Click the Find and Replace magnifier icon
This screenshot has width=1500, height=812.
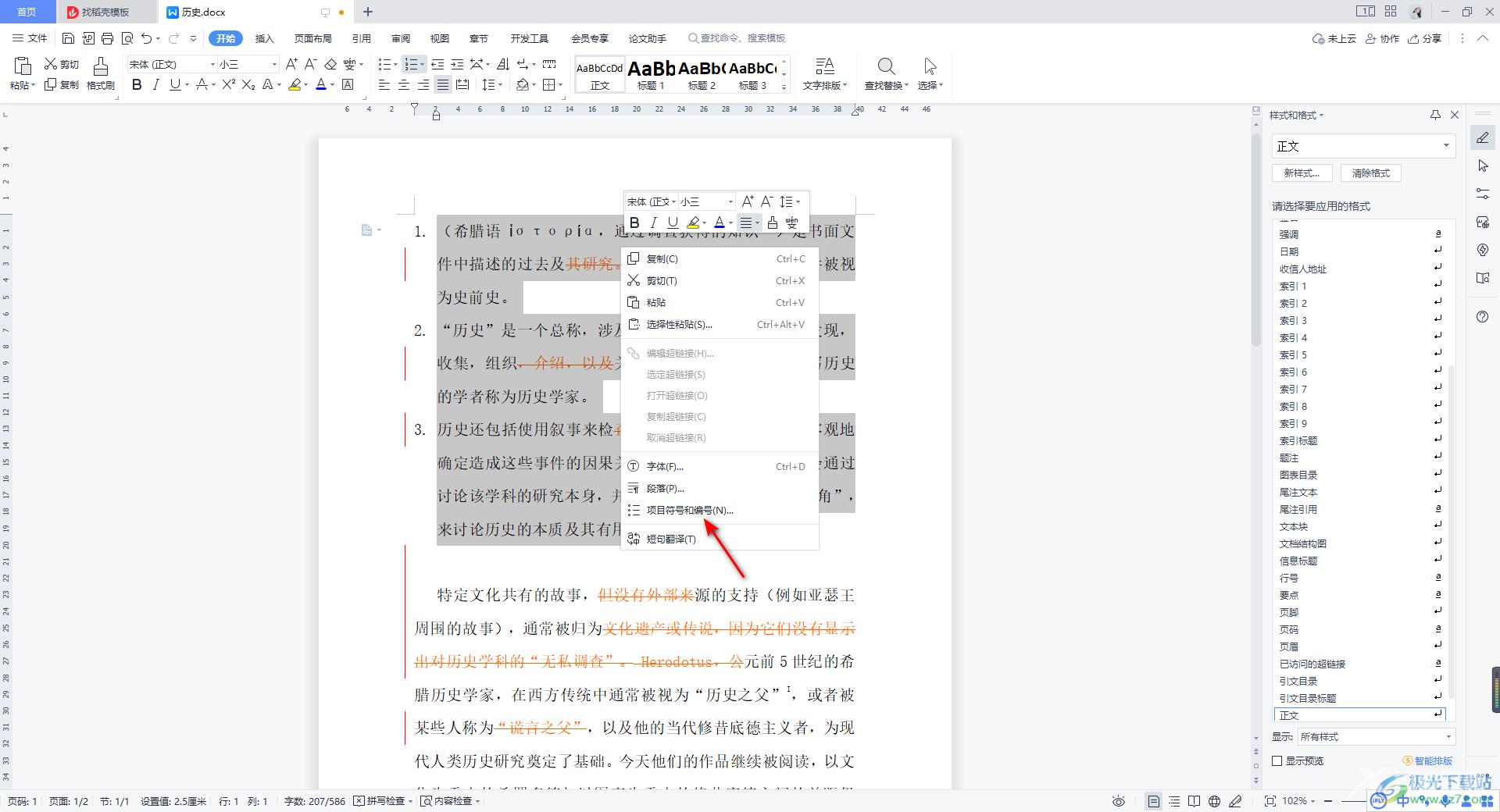click(x=886, y=66)
